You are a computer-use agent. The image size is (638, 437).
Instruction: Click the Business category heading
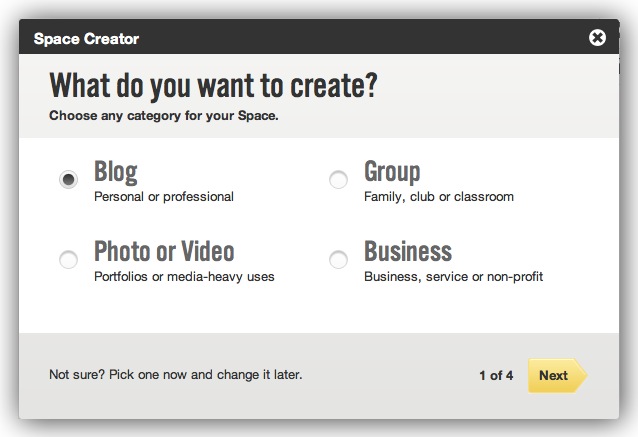pos(408,251)
